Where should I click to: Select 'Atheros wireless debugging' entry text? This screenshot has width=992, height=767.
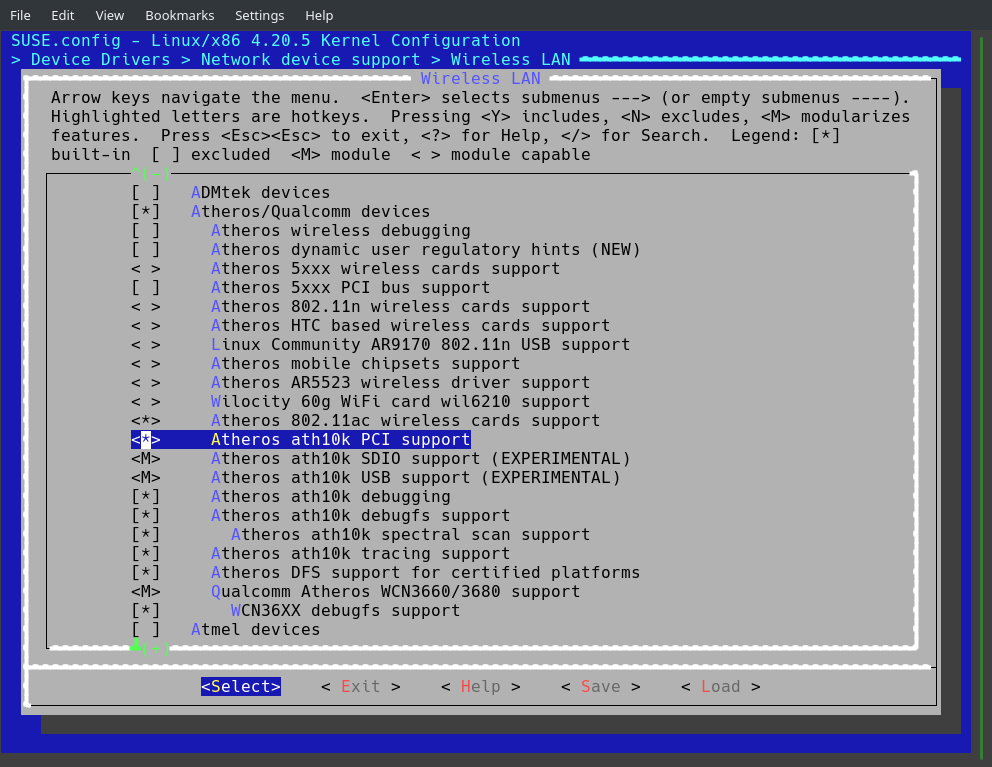[341, 230]
